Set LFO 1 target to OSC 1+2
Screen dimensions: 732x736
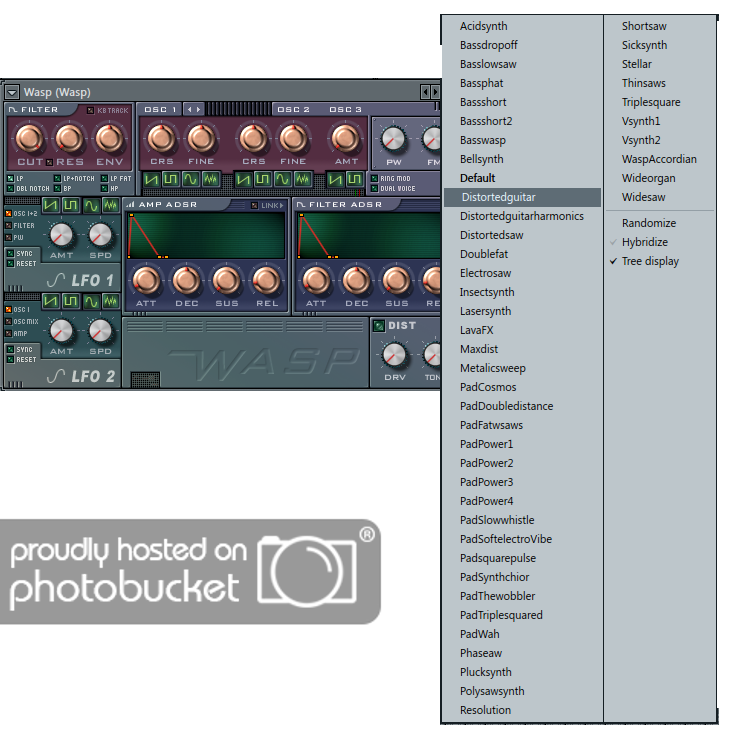(x=8, y=214)
